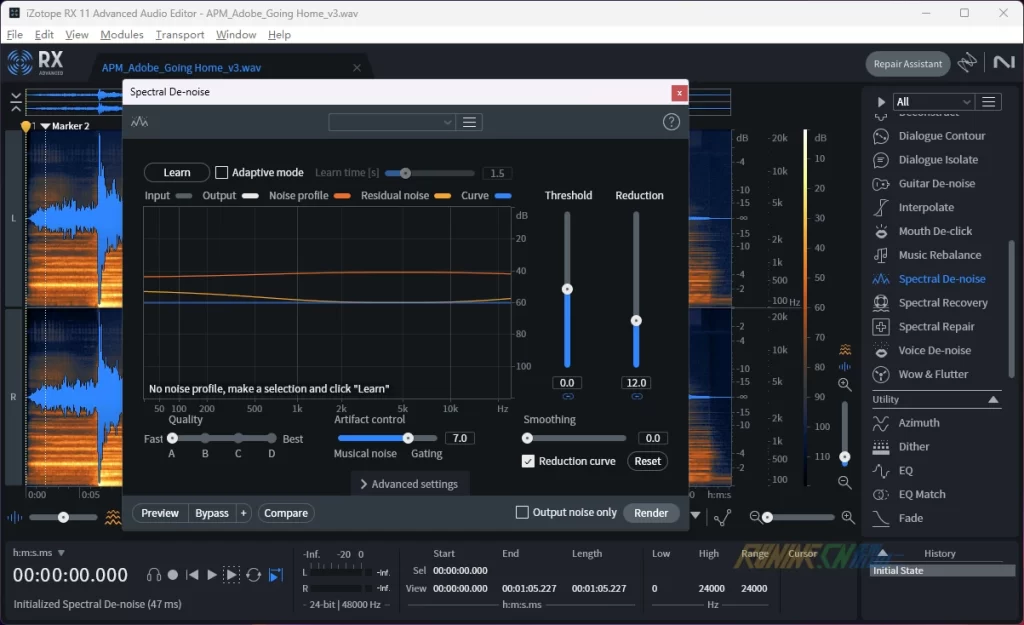The height and width of the screenshot is (625, 1024).
Task: Click the Spectral De-noise help icon
Action: [671, 122]
